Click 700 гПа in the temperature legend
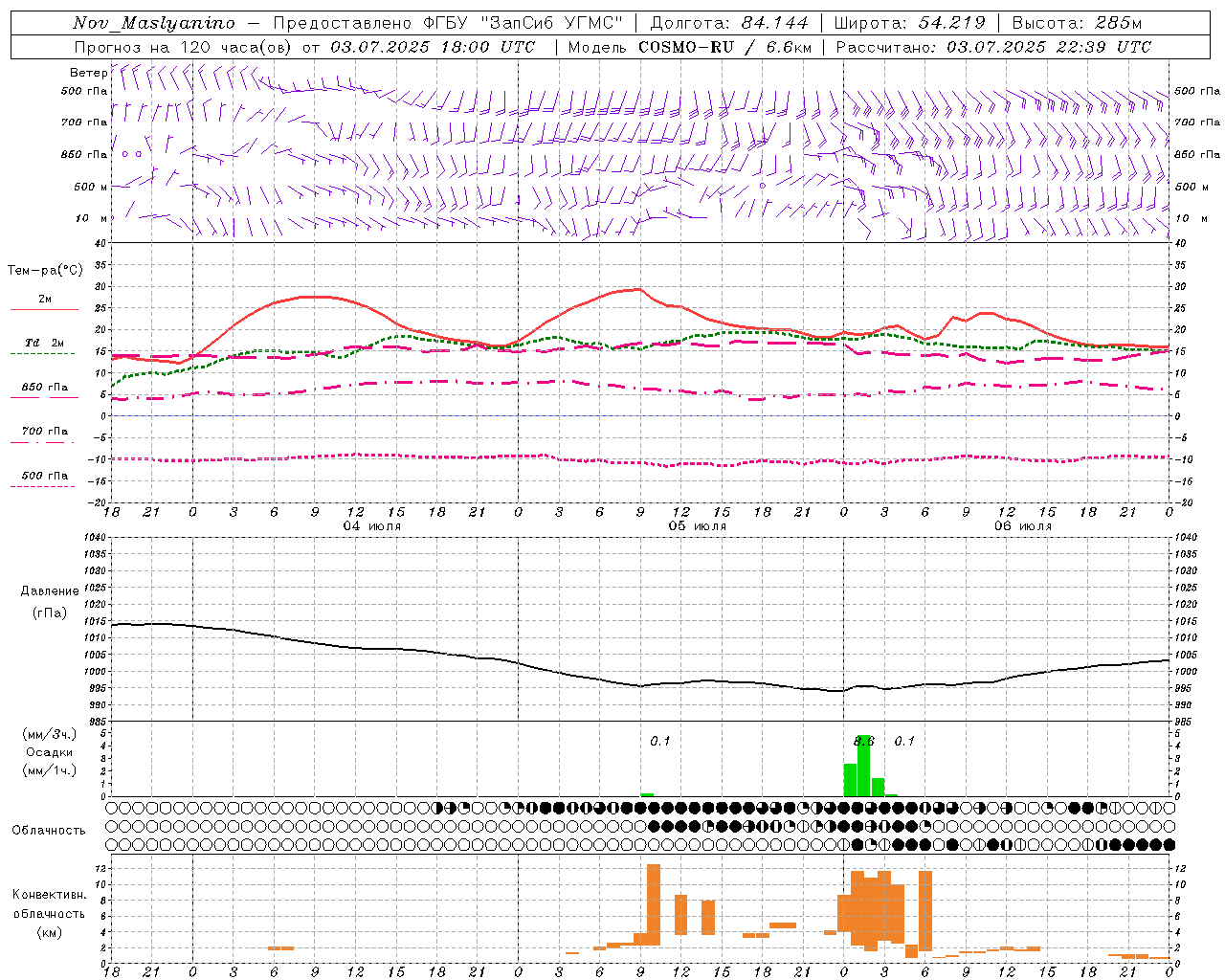Screen dimensions: 1225x980 pos(45,432)
